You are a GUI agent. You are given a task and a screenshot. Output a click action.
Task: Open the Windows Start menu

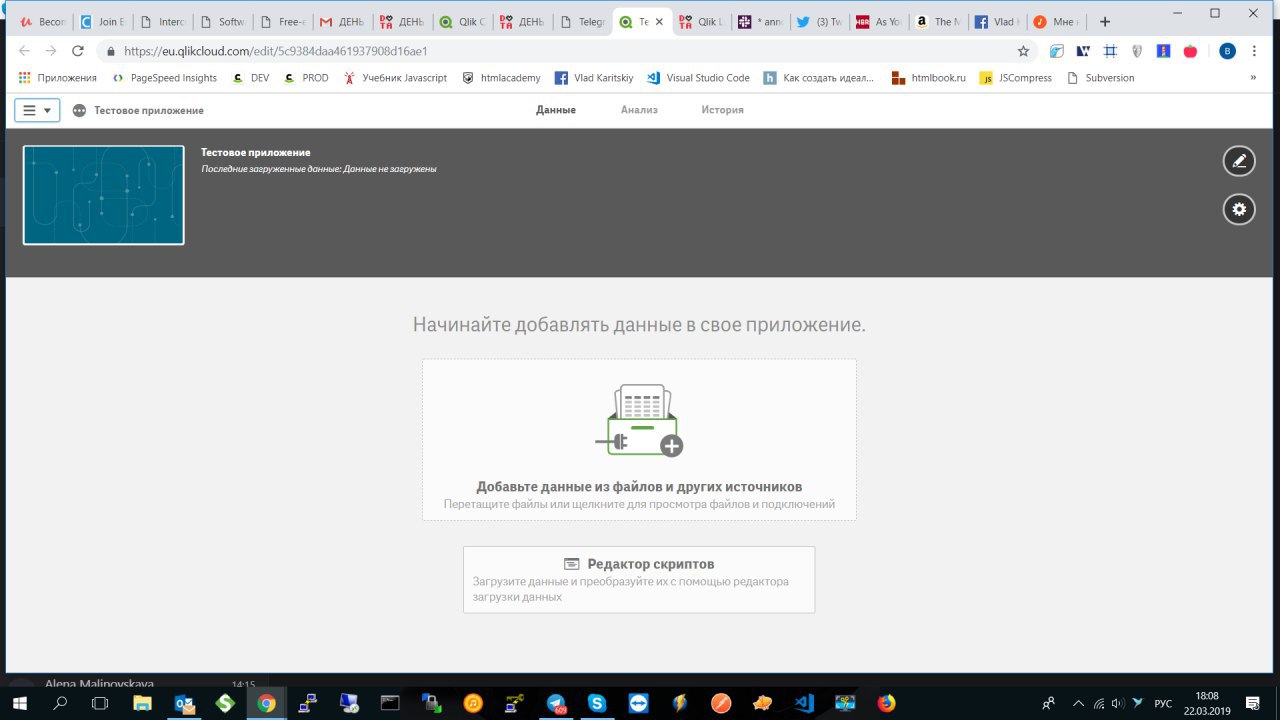(x=20, y=703)
